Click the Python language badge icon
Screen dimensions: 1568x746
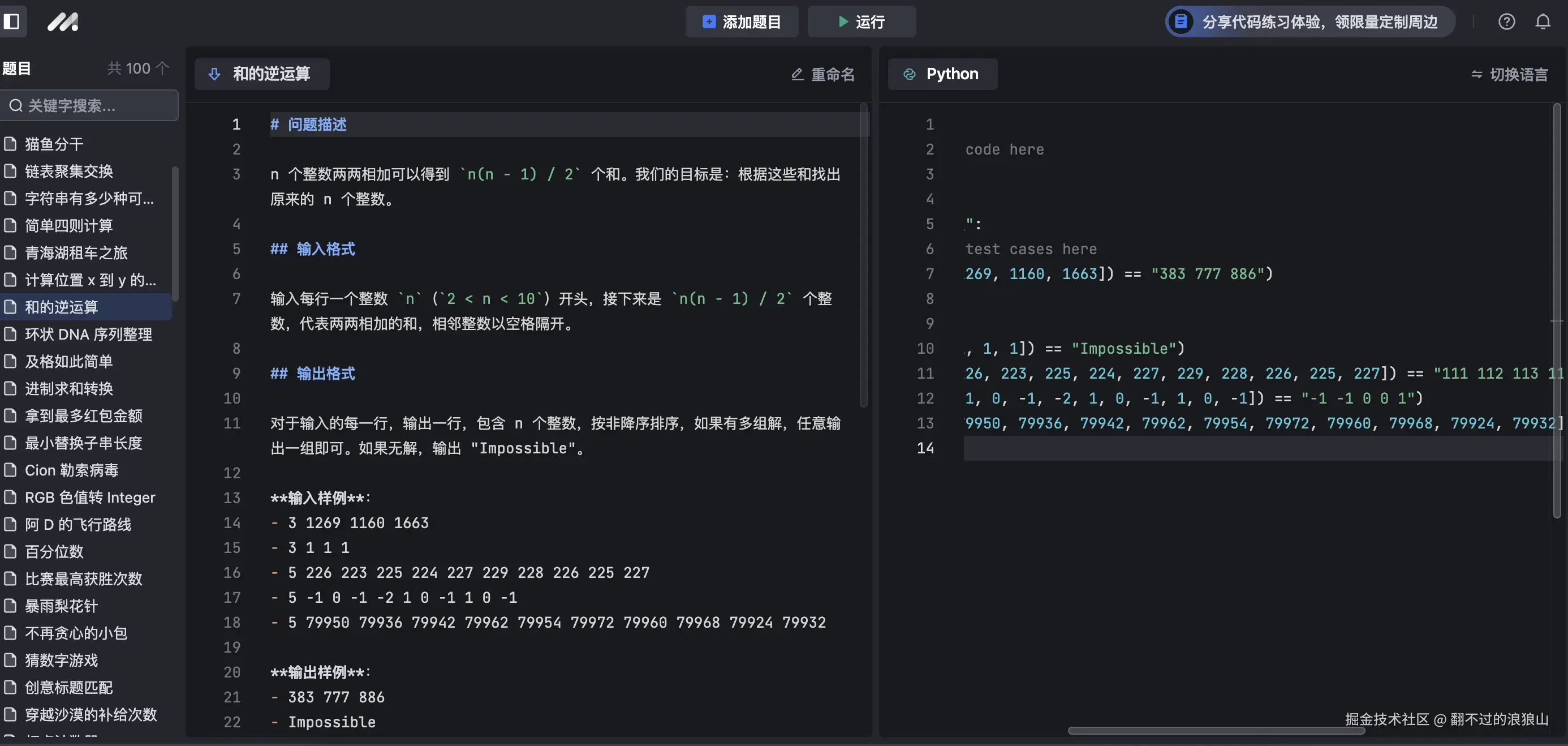click(910, 74)
